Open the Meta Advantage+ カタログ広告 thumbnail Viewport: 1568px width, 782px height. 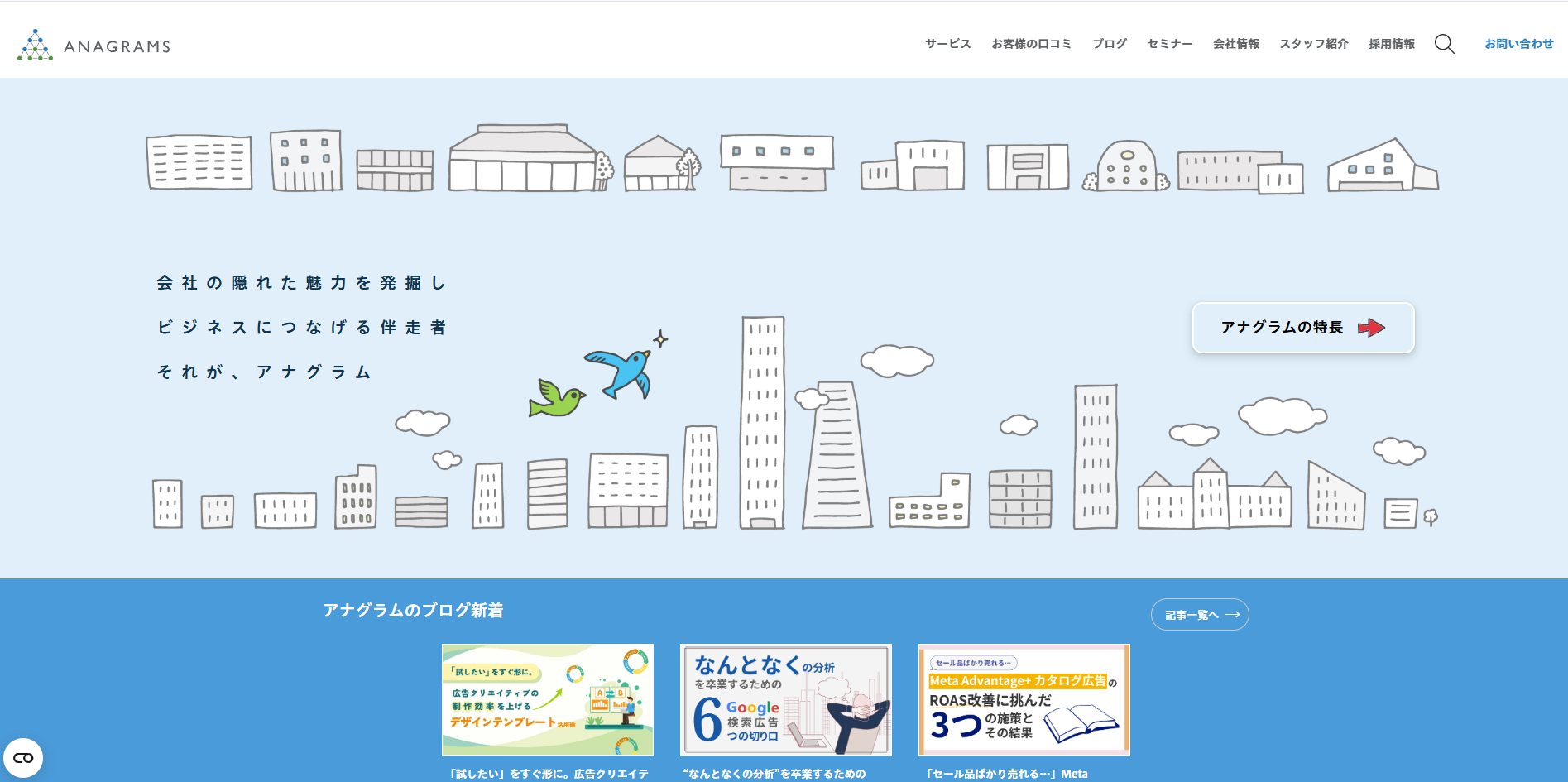pyautogui.click(x=1024, y=699)
